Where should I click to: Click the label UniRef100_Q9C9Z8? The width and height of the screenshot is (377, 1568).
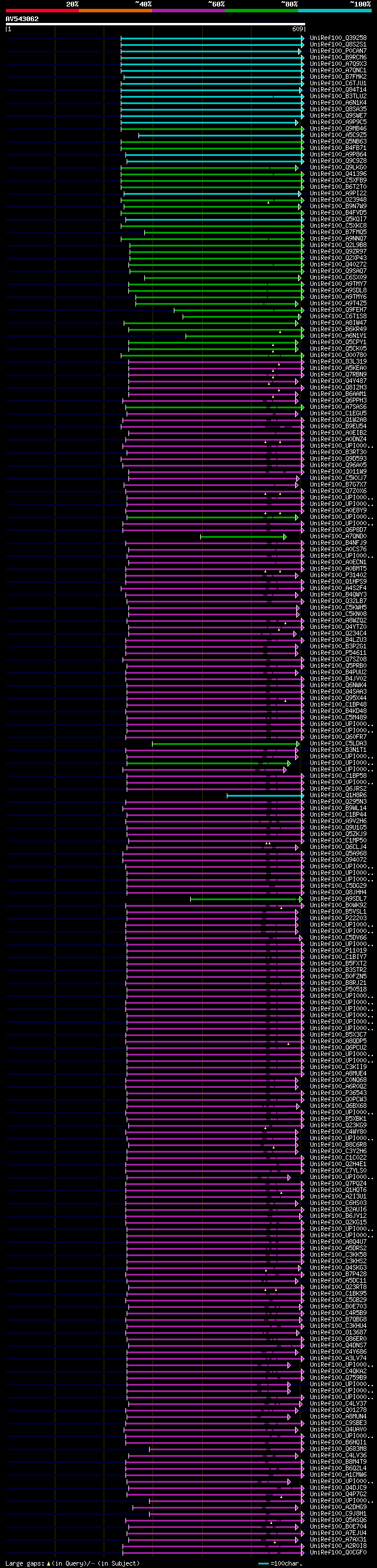(x=338, y=161)
